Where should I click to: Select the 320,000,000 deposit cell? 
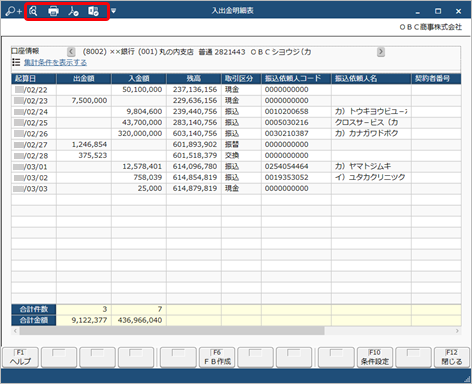click(x=139, y=134)
